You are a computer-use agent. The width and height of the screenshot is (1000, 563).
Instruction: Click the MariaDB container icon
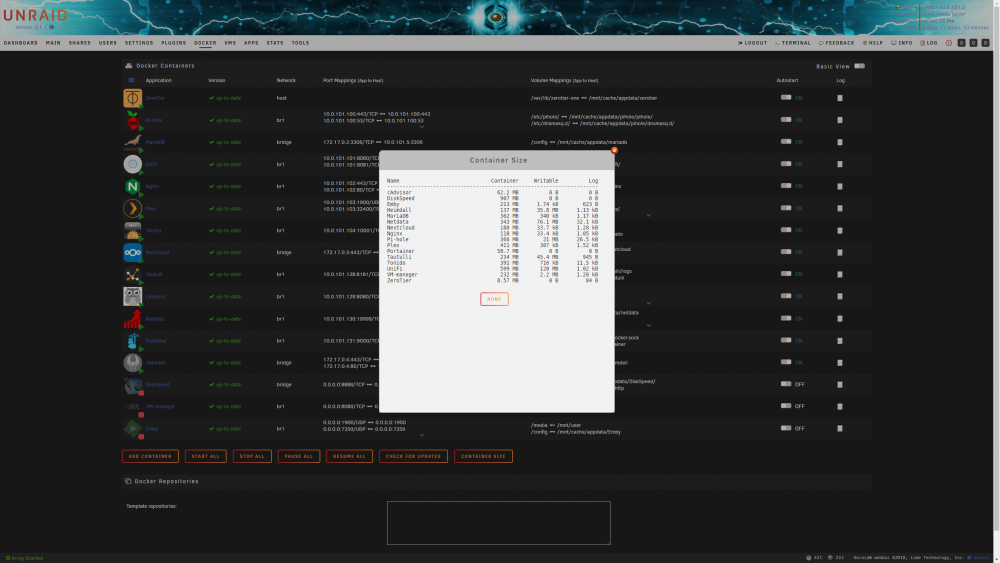pos(132,142)
